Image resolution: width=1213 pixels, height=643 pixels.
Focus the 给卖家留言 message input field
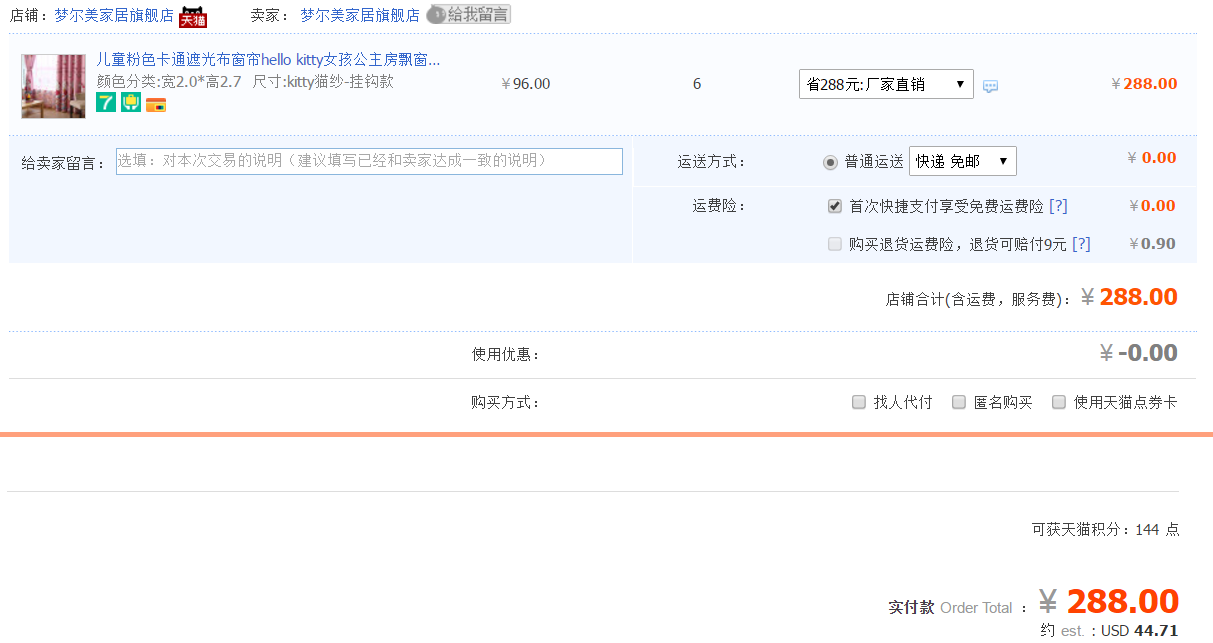(x=369, y=161)
